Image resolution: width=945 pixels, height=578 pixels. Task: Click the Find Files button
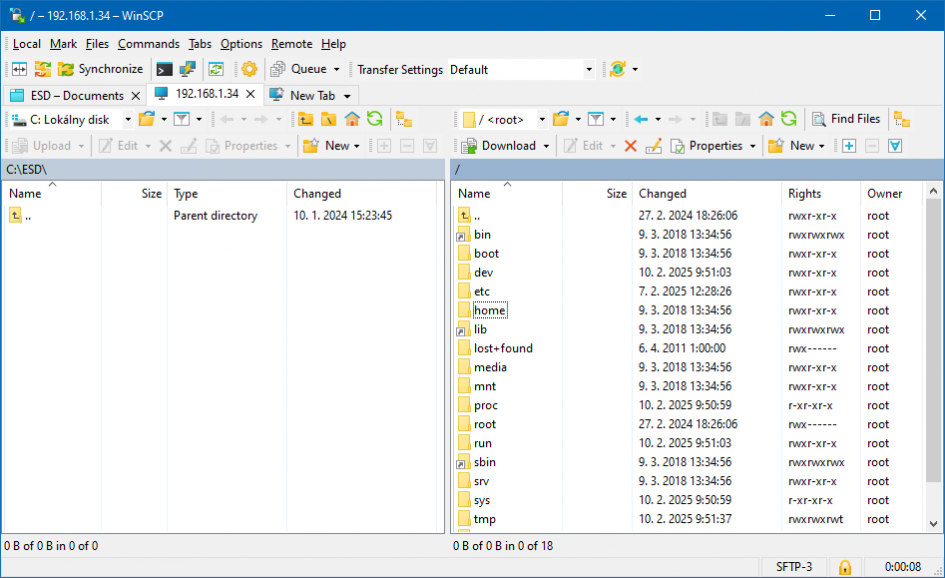coord(845,119)
